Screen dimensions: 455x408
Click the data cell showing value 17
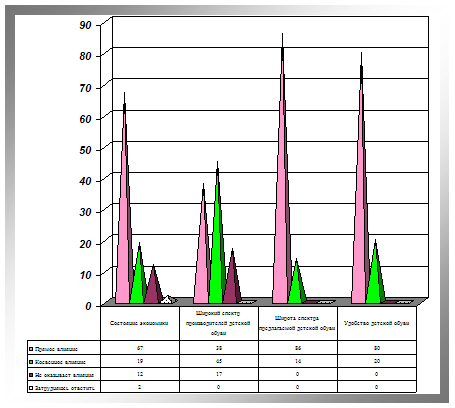point(219,374)
